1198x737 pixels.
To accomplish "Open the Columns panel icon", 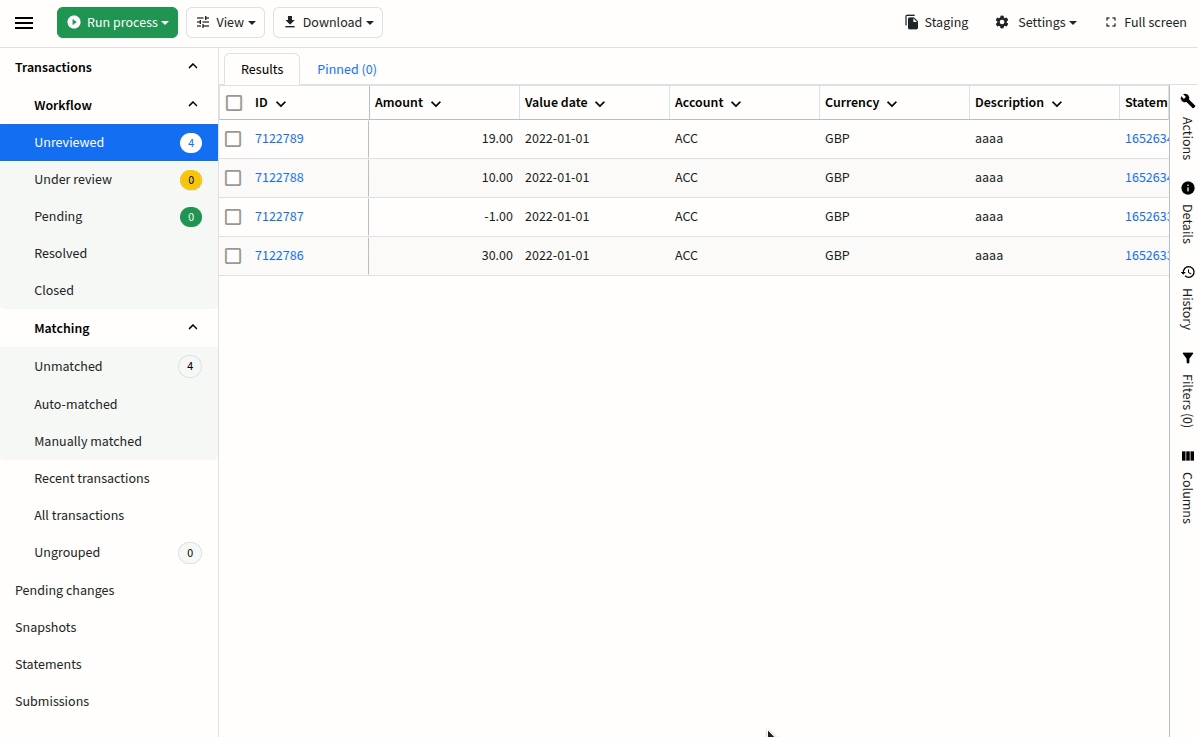I will (1187, 456).
